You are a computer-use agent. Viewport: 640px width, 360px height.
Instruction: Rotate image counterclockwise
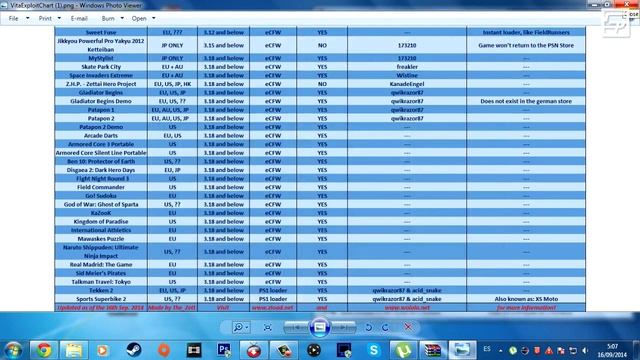pos(369,327)
